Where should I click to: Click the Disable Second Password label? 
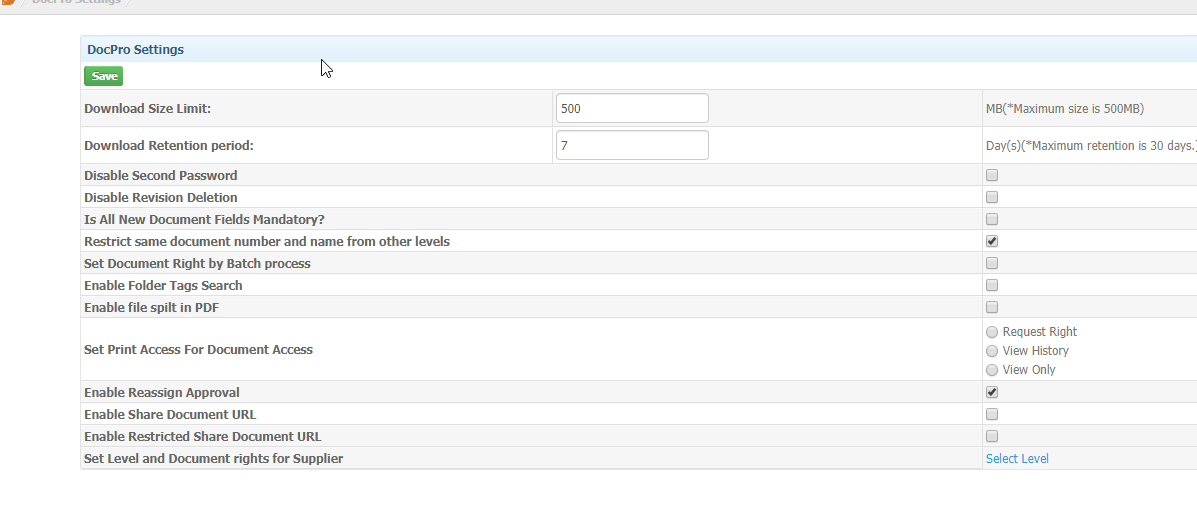point(160,175)
